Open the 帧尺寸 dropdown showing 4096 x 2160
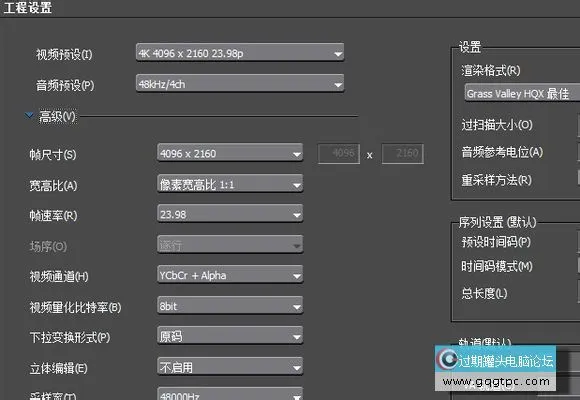 point(230,153)
